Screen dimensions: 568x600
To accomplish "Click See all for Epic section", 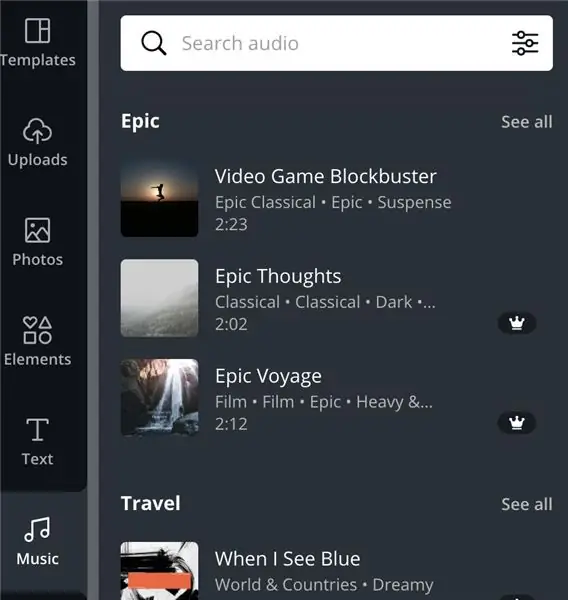I will pos(527,122).
